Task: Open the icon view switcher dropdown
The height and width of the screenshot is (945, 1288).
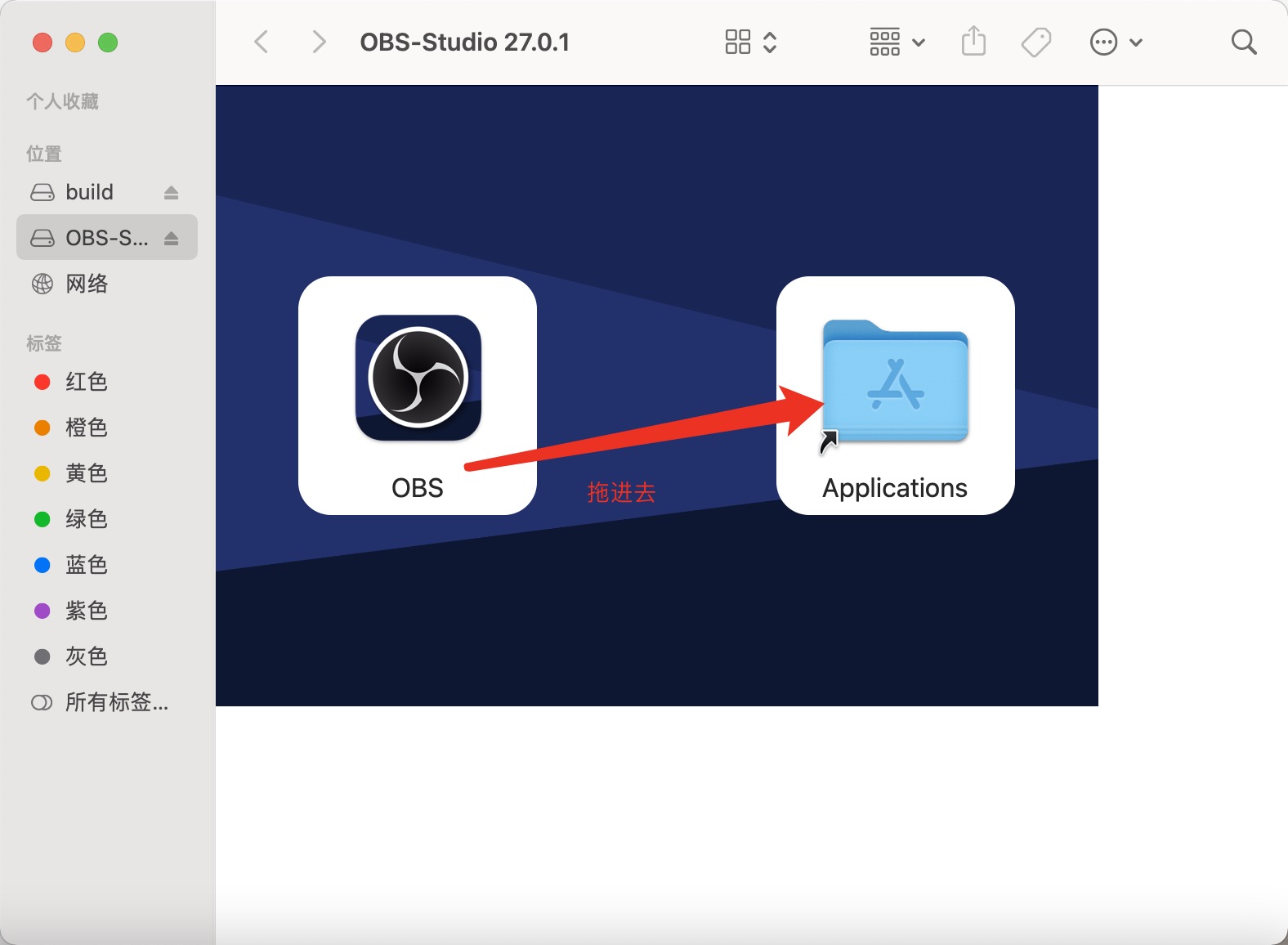Action: pos(750,42)
